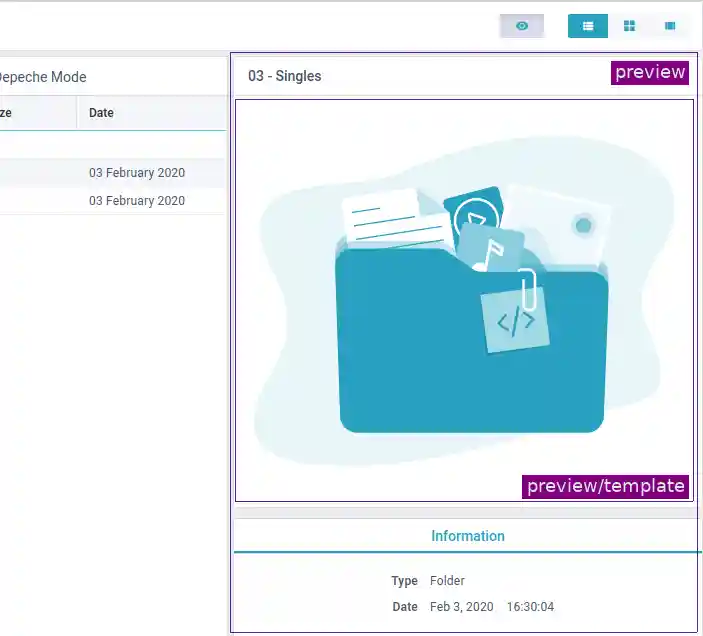The width and height of the screenshot is (703, 636).
Task: Select the '03 - Singles' preview title
Action: coord(285,76)
